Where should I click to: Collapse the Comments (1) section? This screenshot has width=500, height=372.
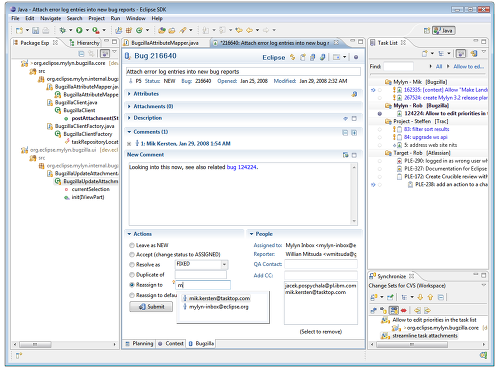click(x=129, y=132)
